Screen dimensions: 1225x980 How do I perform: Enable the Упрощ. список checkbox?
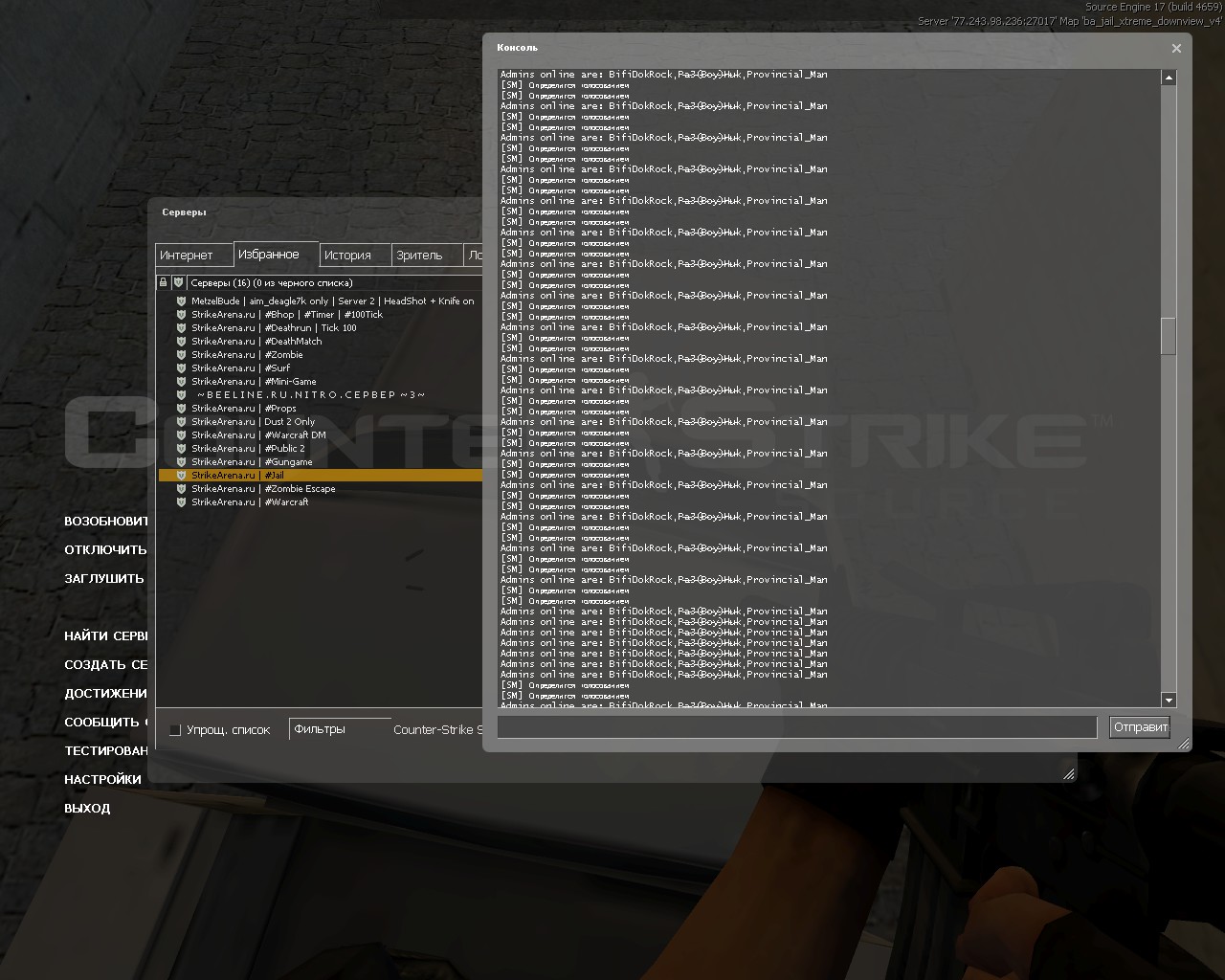(175, 730)
